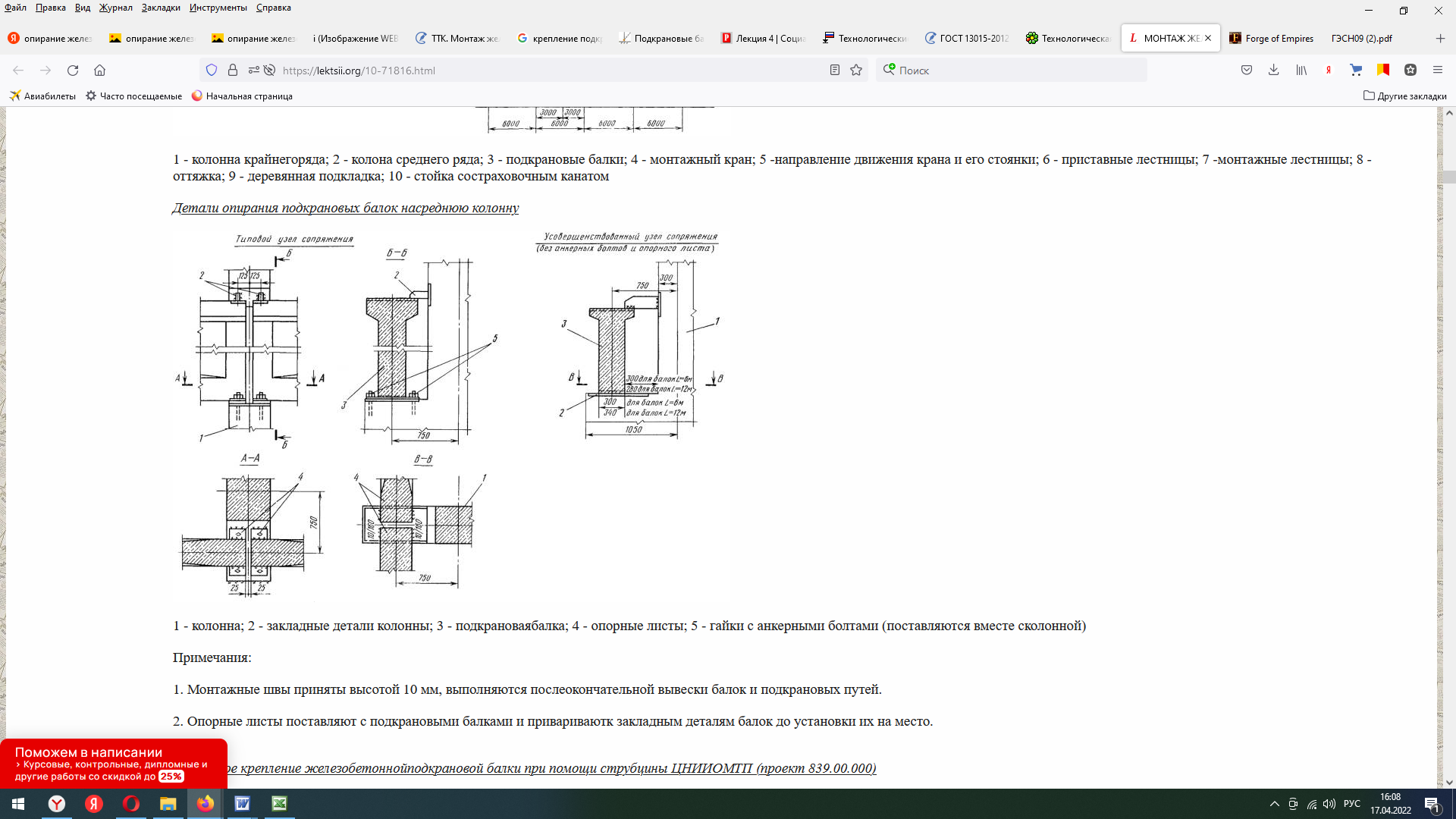This screenshot has width=1456, height=819.
Task: Open the Вид menu
Action: 83,8
